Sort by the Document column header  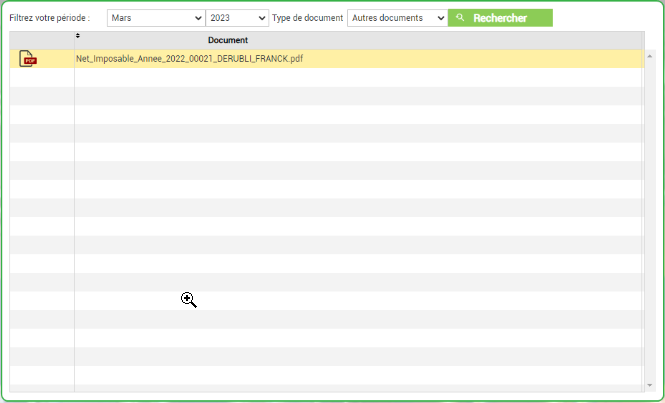click(228, 40)
